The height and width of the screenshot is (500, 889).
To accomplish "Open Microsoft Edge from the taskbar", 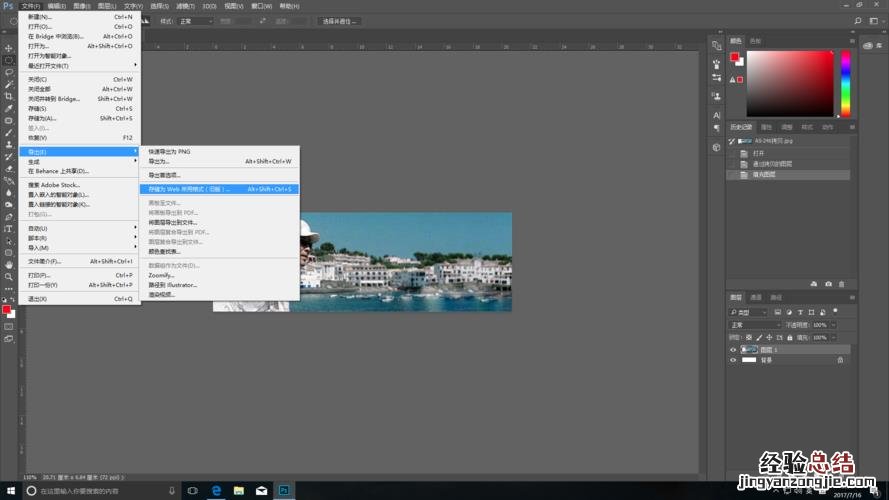I will (215, 491).
